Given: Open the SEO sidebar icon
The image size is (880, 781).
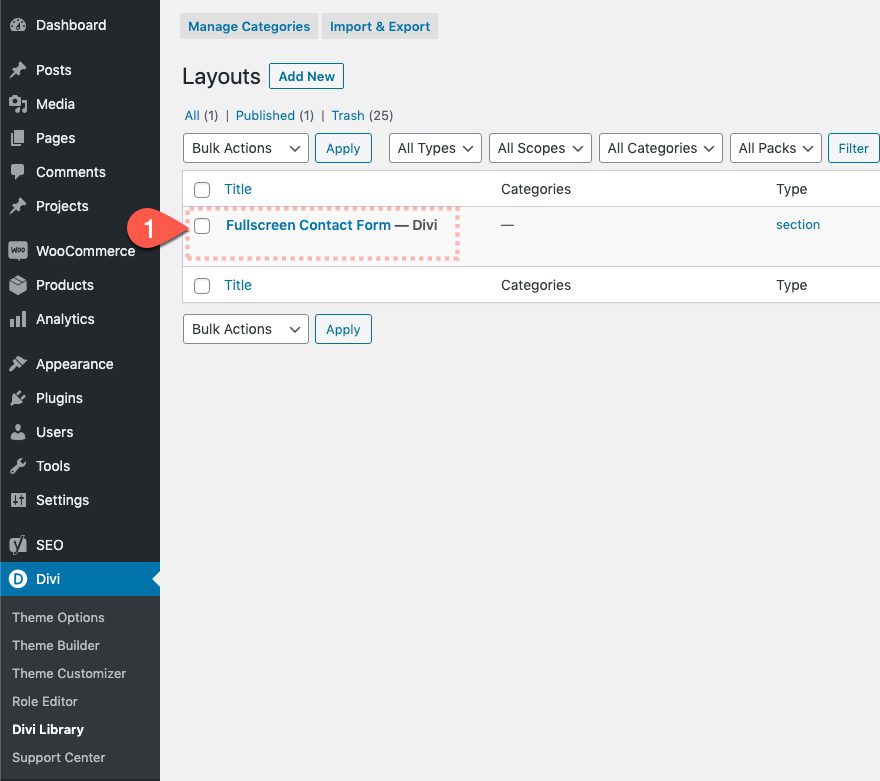Looking at the screenshot, I should coord(20,544).
